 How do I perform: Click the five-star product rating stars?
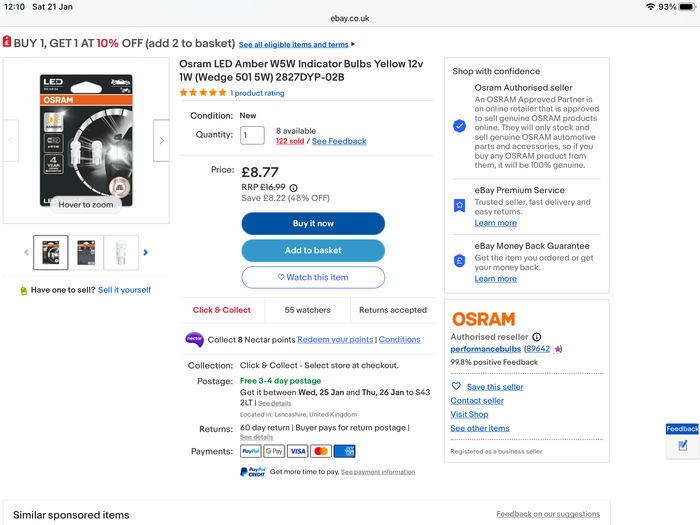pos(203,93)
